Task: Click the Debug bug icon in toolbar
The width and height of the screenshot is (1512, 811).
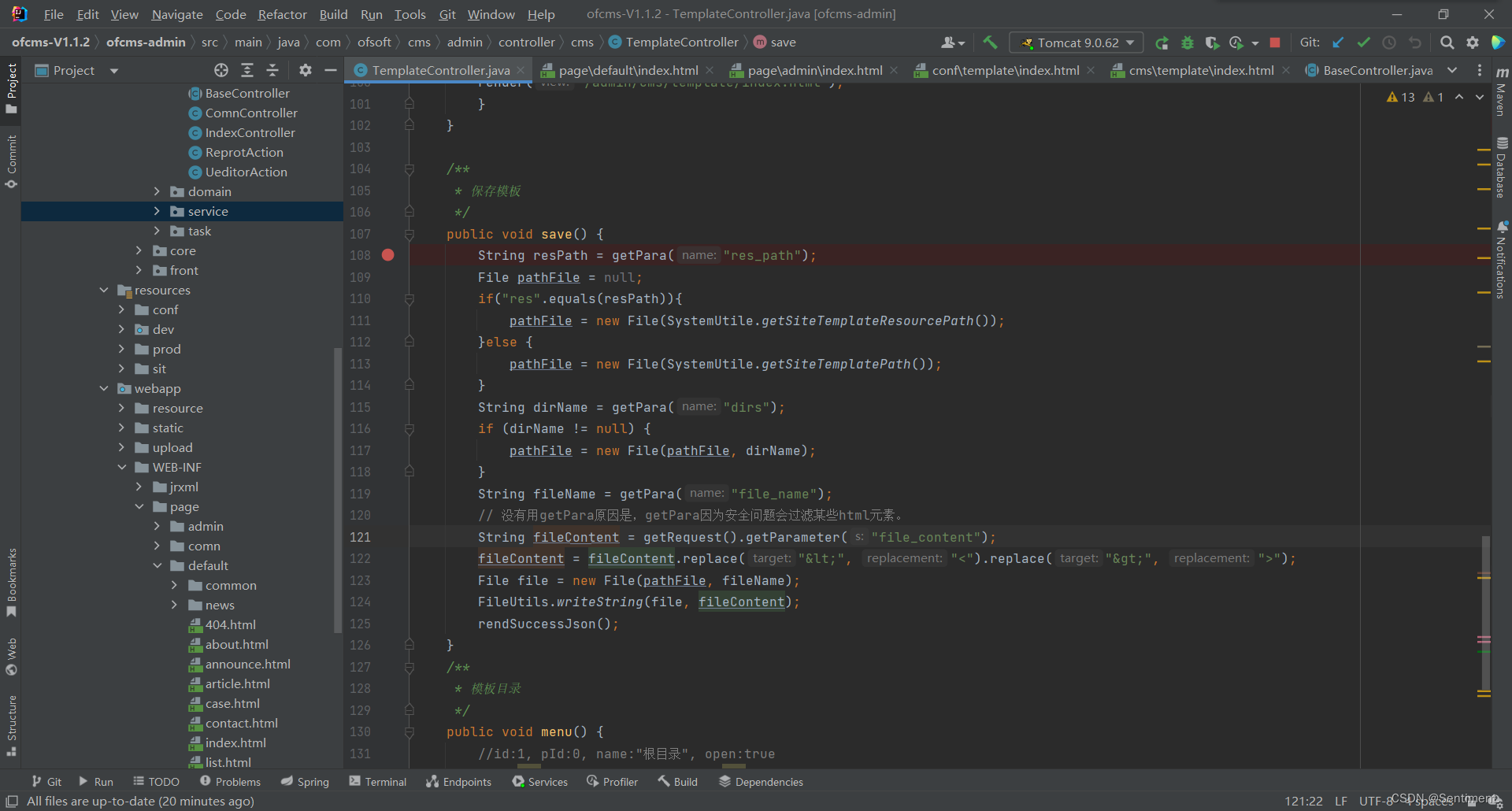Action: click(x=1187, y=43)
